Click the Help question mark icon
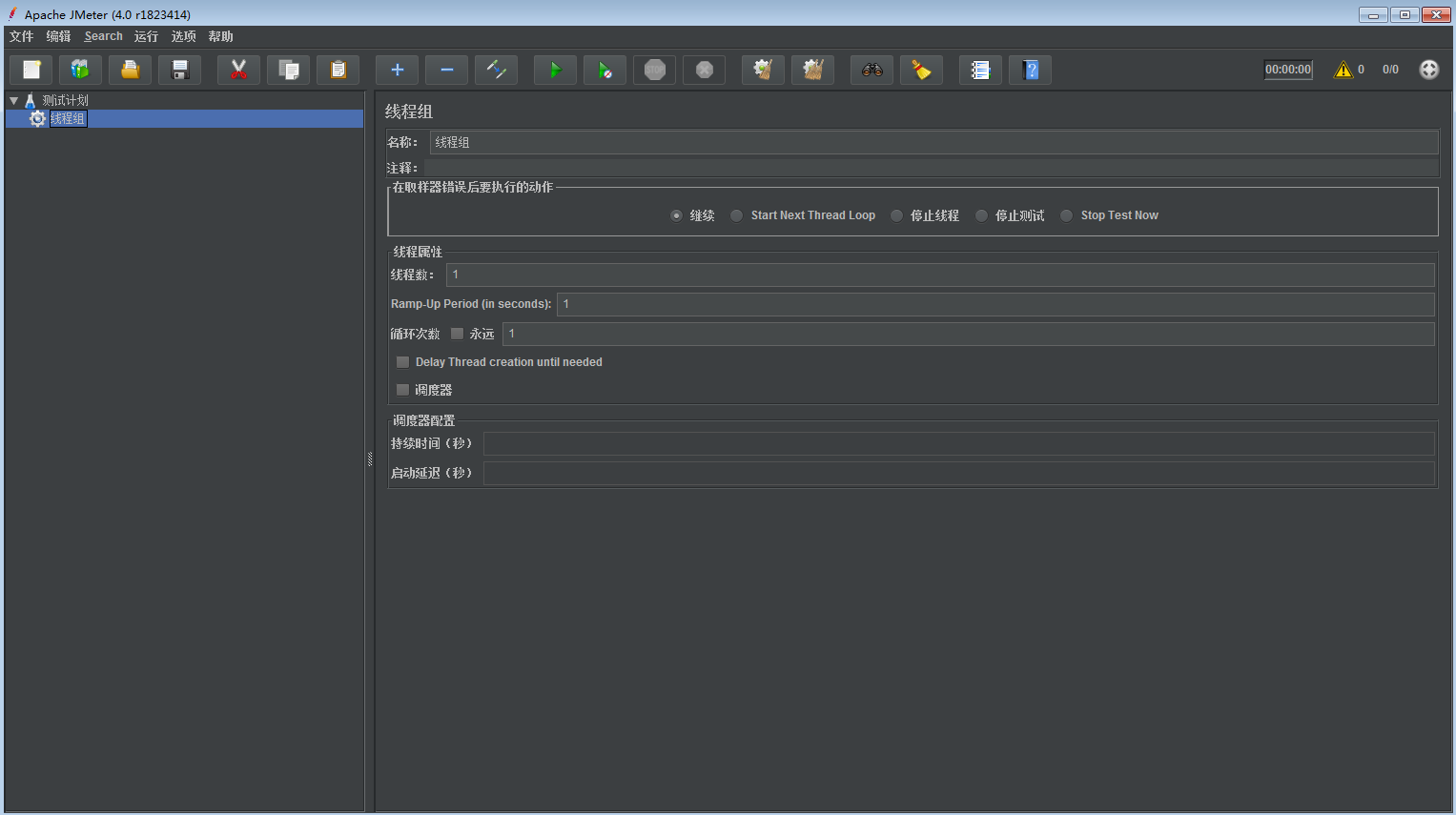The width and height of the screenshot is (1456, 815). point(1031,70)
